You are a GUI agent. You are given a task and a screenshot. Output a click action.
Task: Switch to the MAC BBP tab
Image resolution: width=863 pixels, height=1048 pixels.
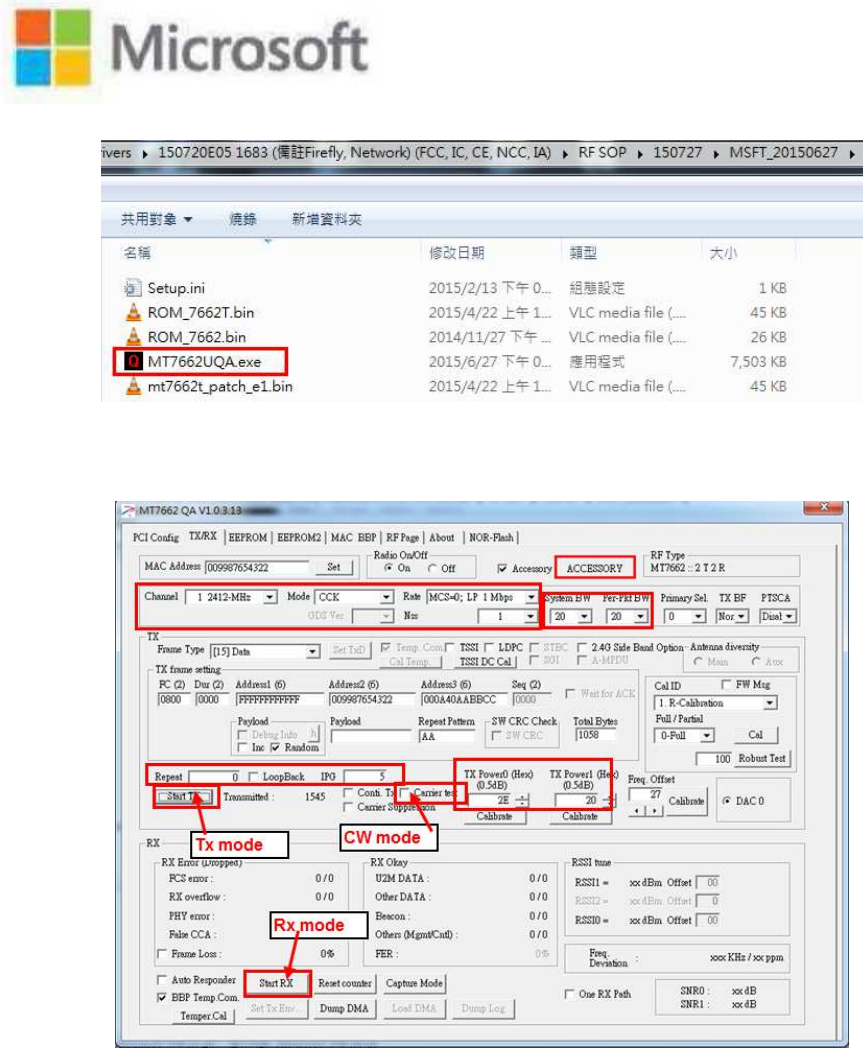pos(354,537)
